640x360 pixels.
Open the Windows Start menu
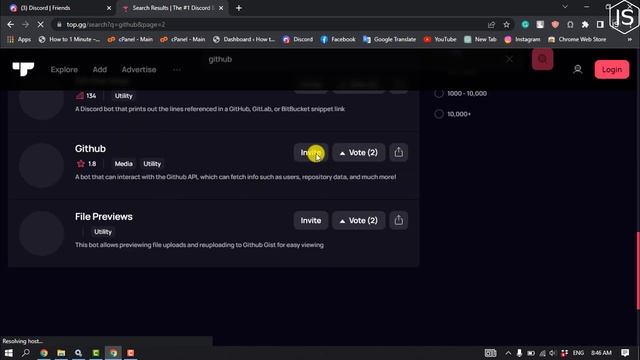(8, 353)
